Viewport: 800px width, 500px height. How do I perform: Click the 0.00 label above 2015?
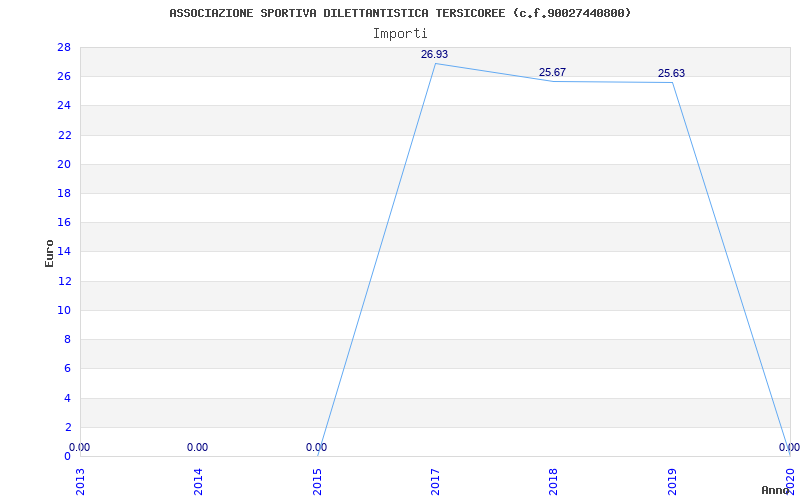316,447
